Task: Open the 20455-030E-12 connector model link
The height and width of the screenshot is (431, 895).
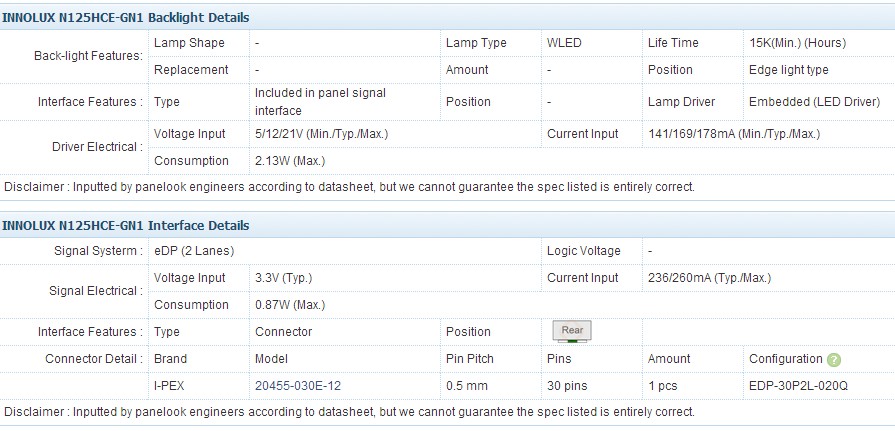Action: pyautogui.click(x=298, y=386)
